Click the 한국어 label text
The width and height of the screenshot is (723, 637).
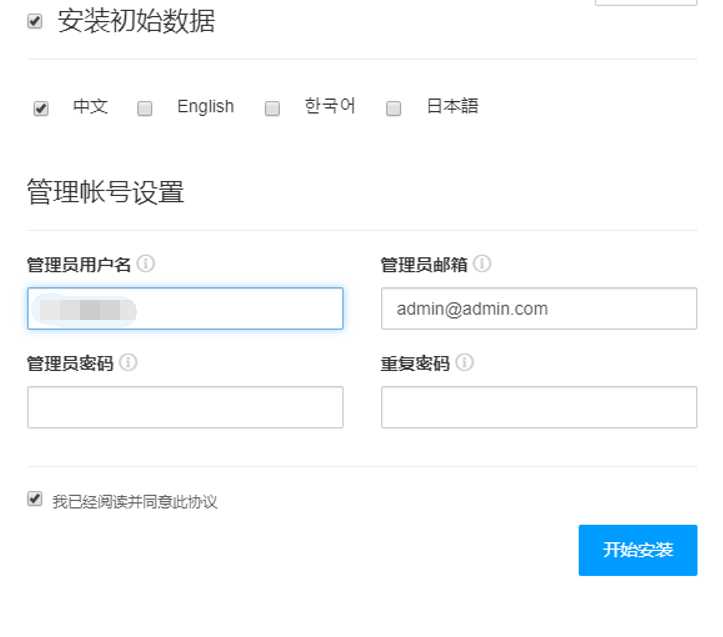(330, 107)
